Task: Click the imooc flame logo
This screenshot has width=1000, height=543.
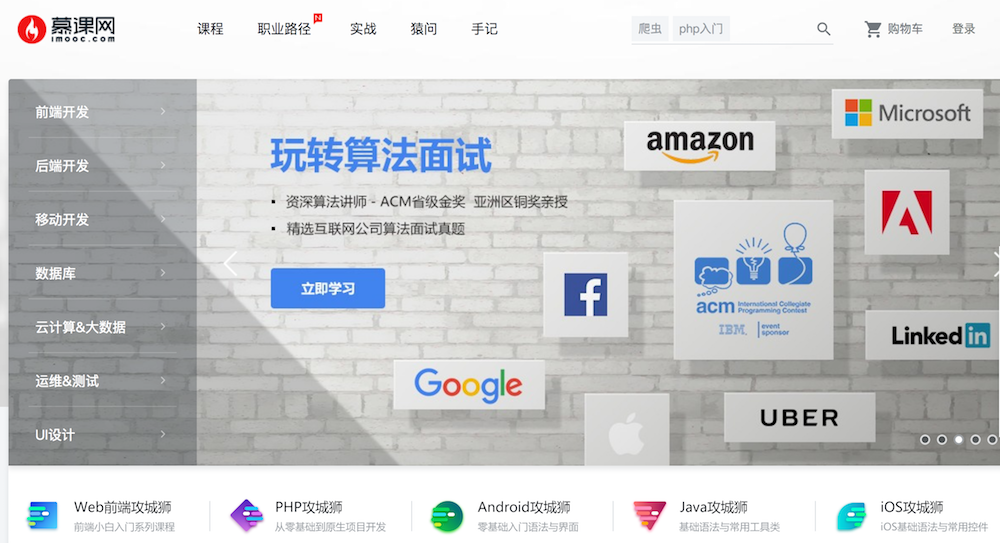Action: point(31,29)
